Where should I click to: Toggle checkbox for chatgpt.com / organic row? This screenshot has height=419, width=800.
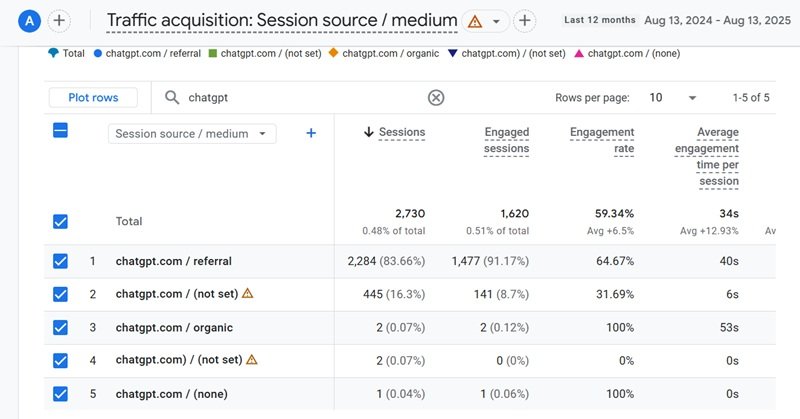(60, 327)
